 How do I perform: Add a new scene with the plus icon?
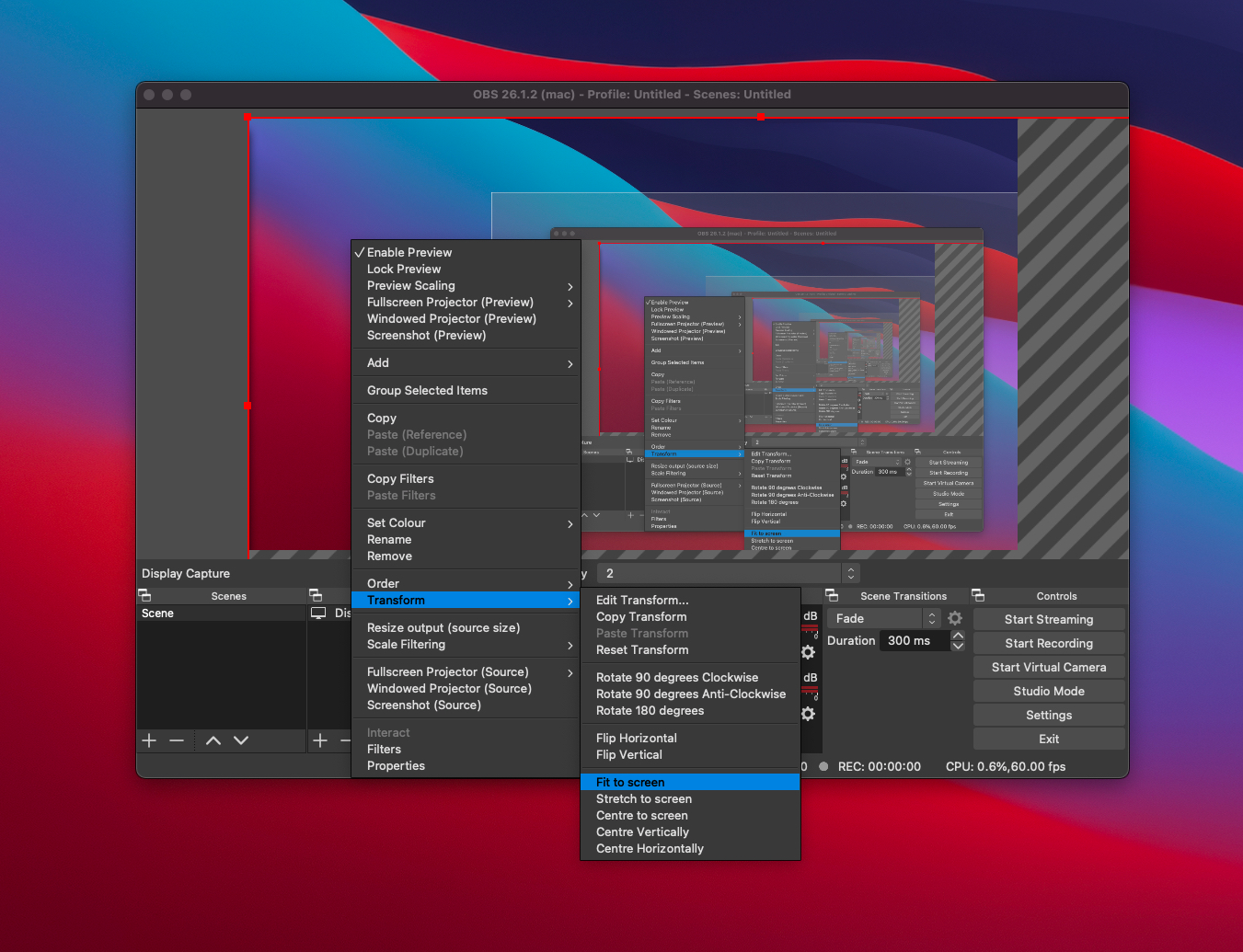[149, 740]
